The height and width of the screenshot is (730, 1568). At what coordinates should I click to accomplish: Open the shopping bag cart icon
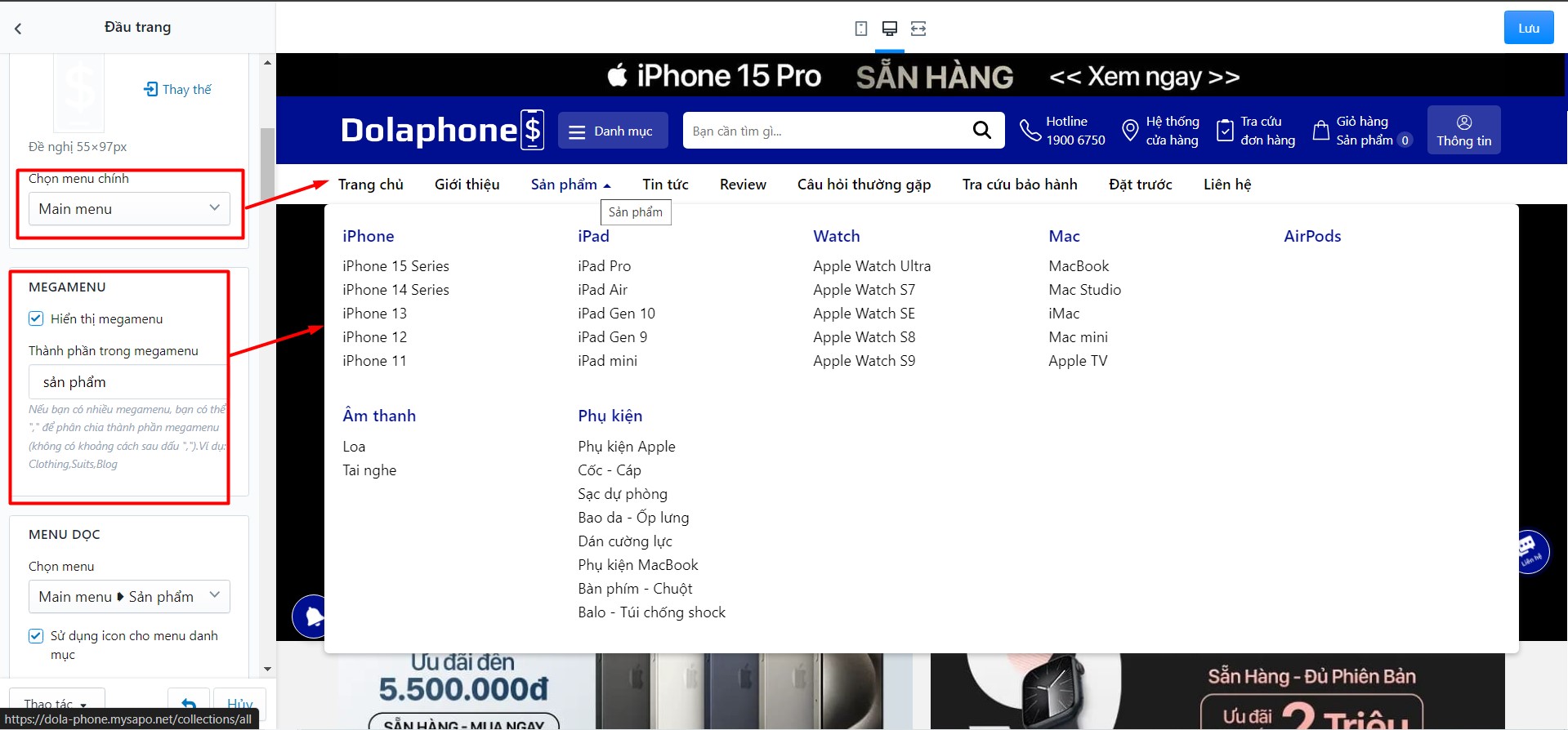[1320, 131]
